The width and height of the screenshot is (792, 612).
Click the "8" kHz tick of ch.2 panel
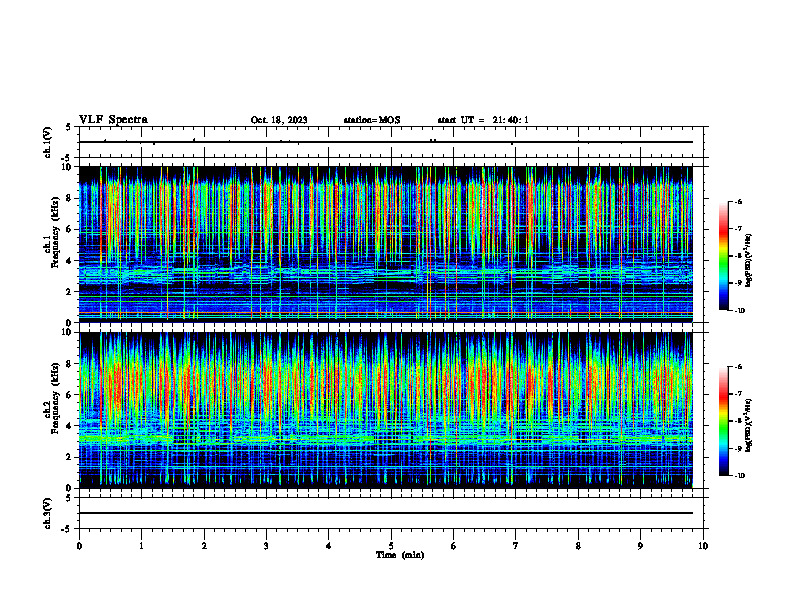pos(71,364)
